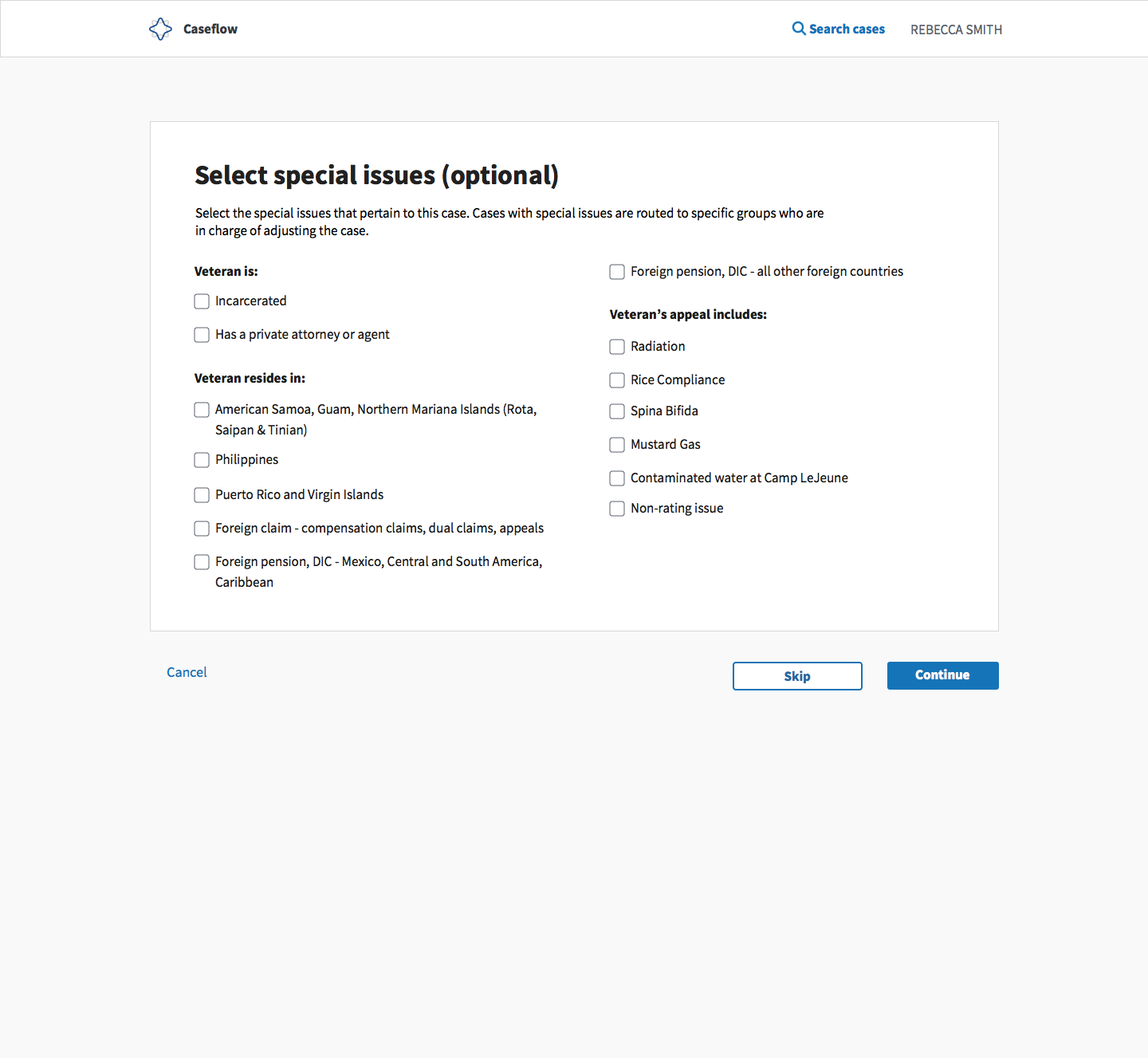The width and height of the screenshot is (1148, 1058).
Task: Check 'Contaminated water at Camp LeJeune'
Action: [617, 478]
